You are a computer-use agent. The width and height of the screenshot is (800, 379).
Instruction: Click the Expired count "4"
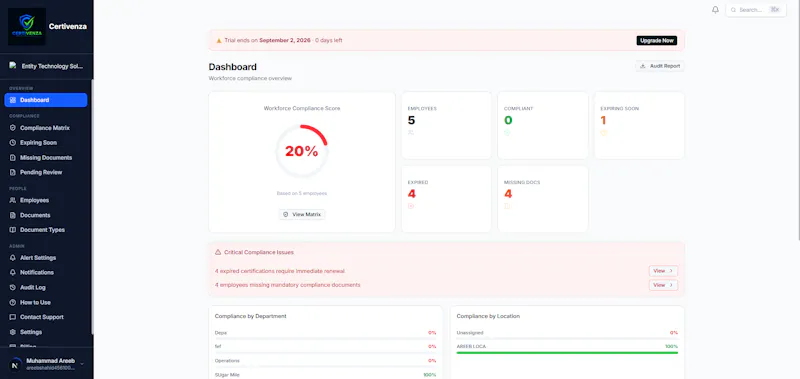(412, 194)
